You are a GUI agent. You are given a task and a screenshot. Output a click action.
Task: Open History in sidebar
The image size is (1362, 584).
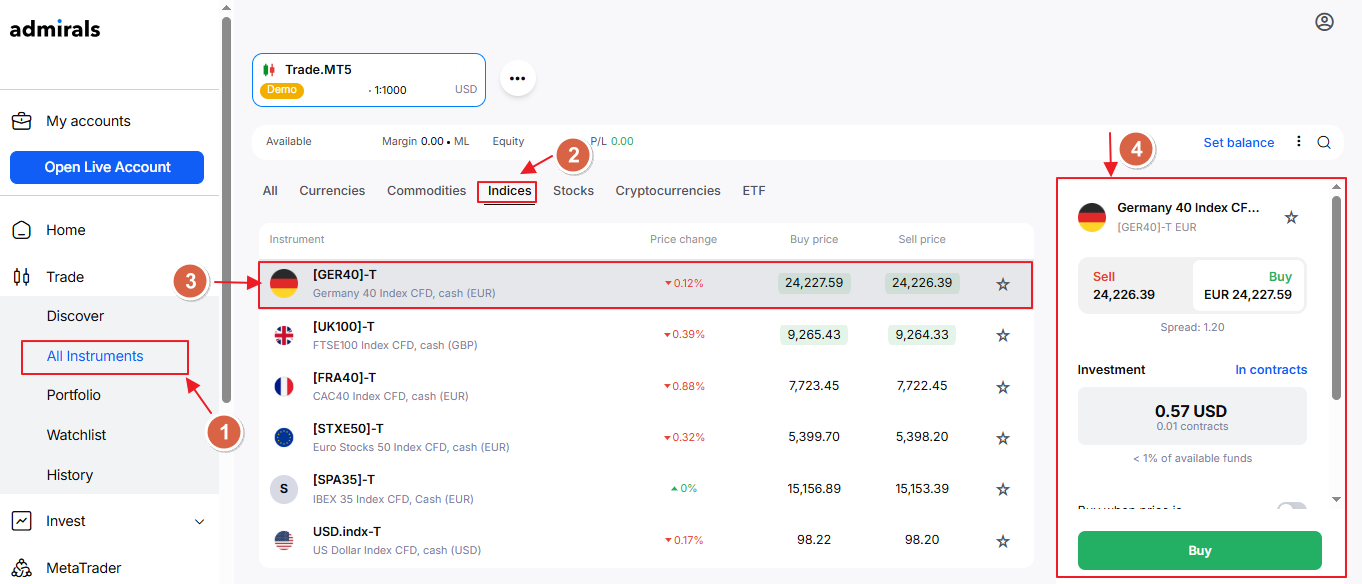[x=69, y=475]
